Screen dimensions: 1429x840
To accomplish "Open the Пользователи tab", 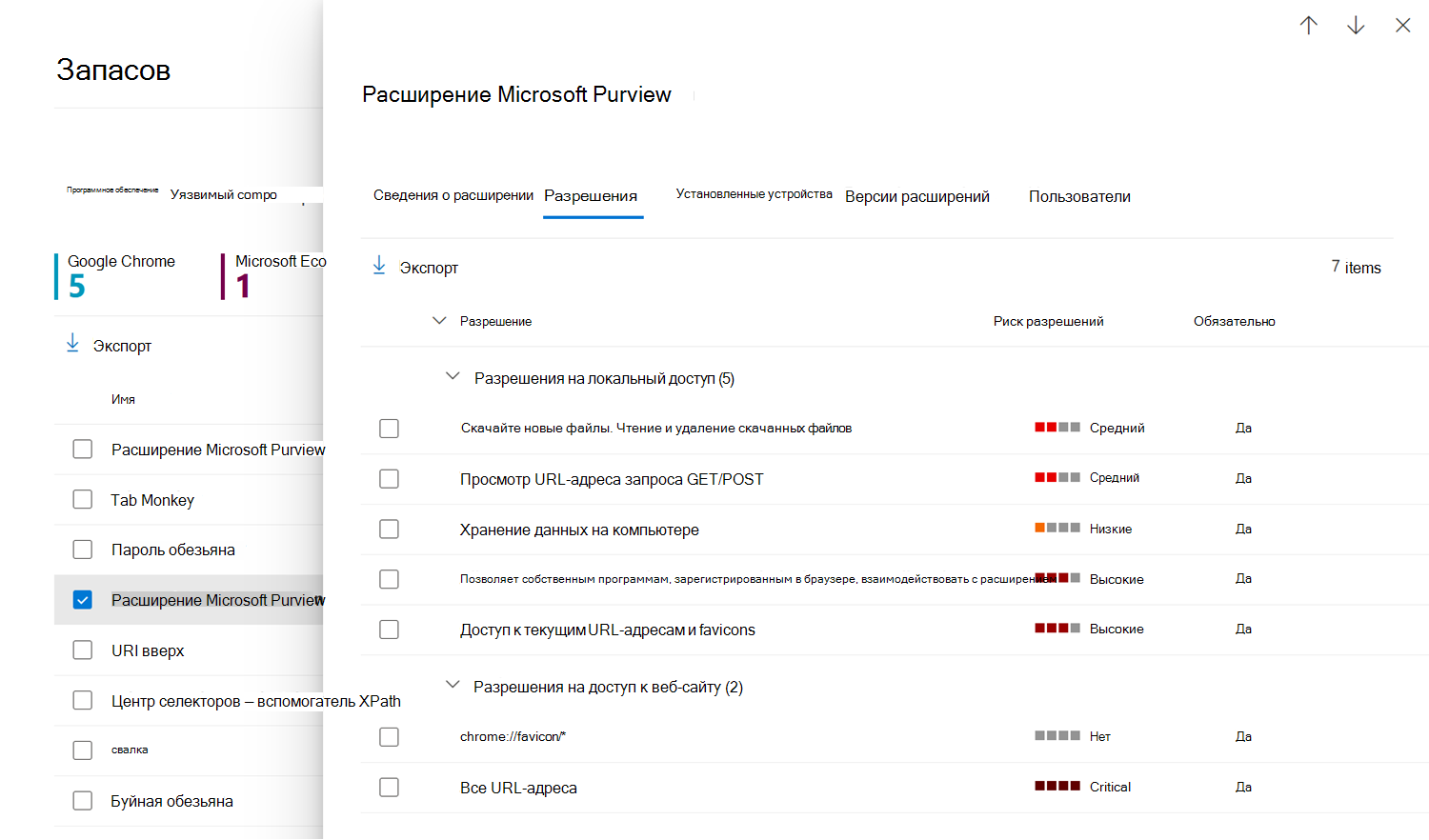I will coord(1079,197).
